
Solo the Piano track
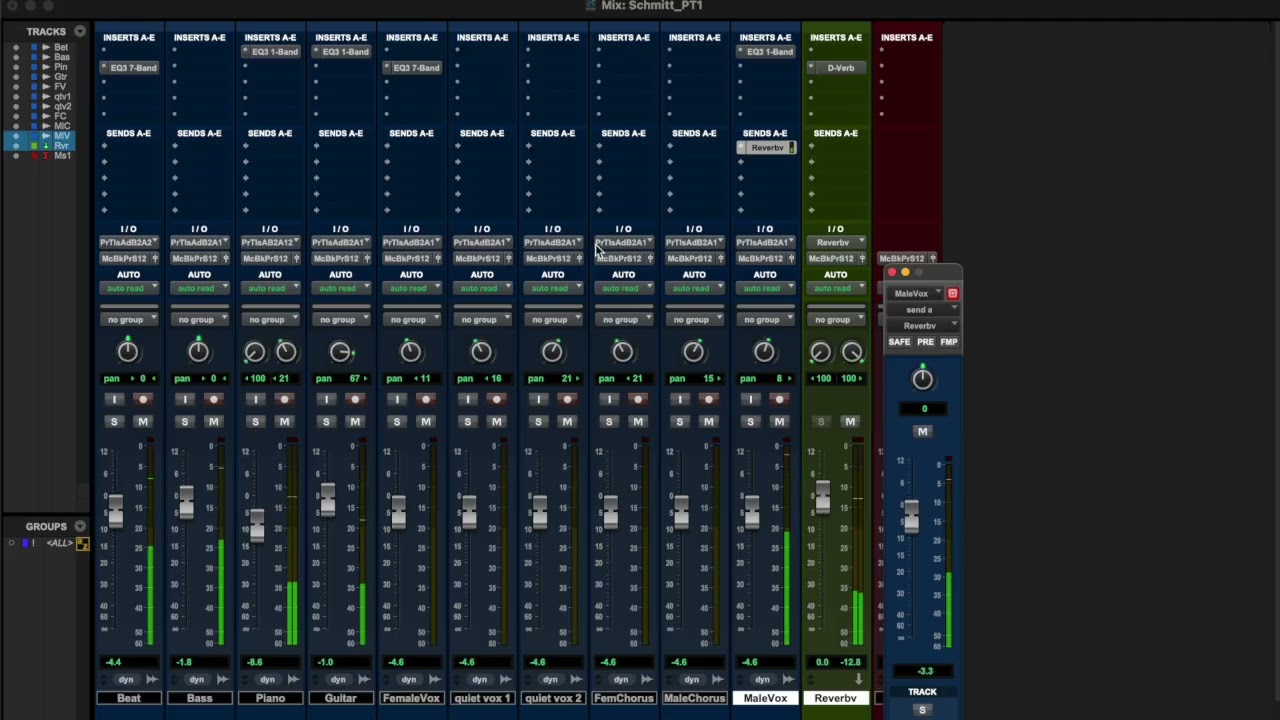click(x=255, y=422)
